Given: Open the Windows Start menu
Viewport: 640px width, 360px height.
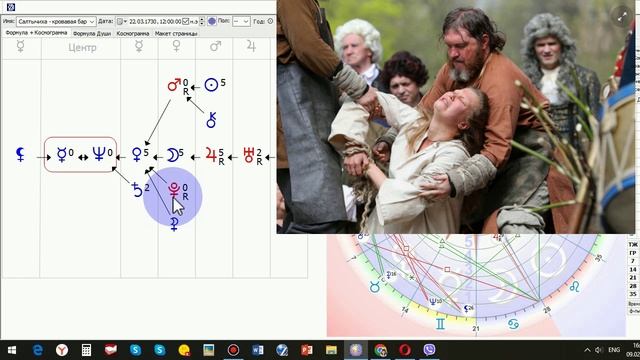Looking at the screenshot, I should 12,350.
